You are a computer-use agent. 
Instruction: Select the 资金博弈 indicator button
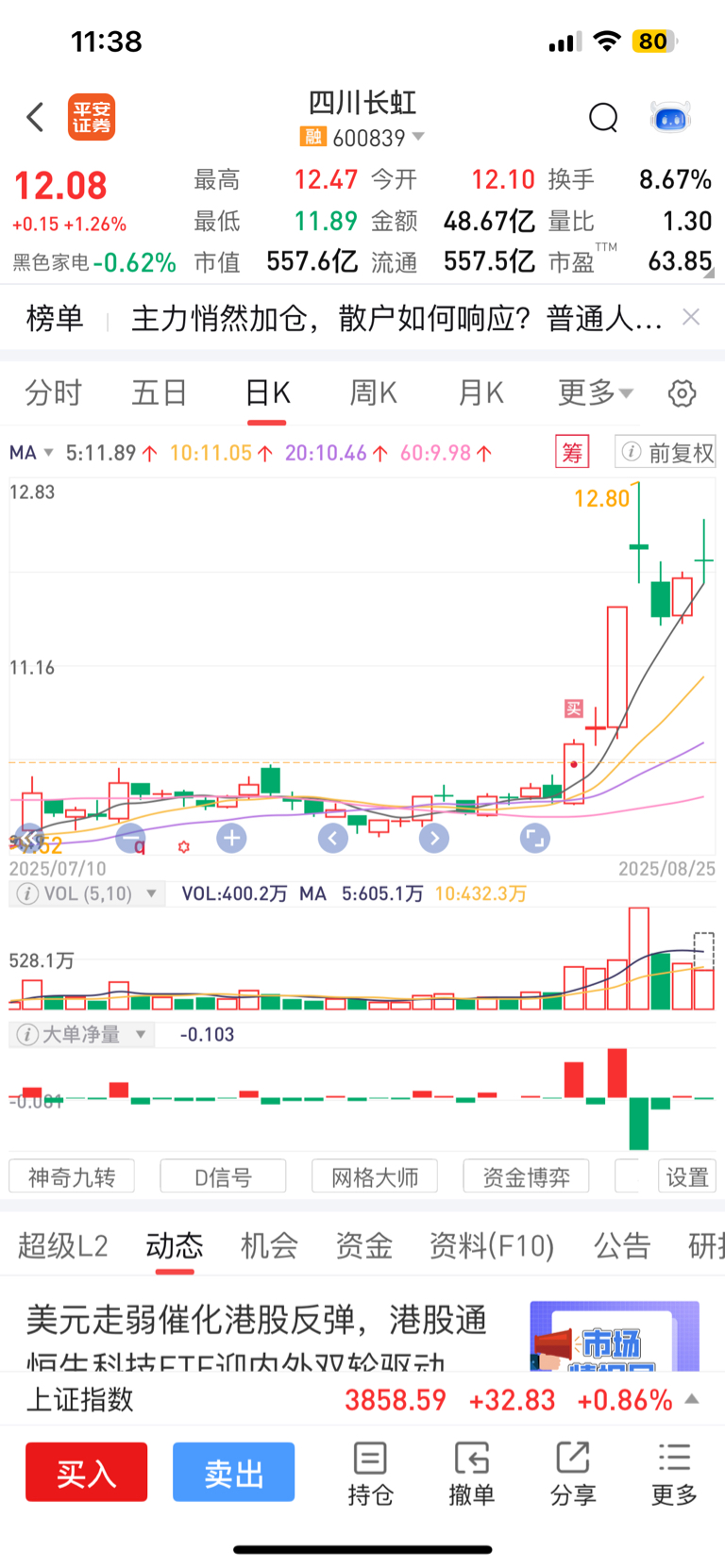(526, 1176)
